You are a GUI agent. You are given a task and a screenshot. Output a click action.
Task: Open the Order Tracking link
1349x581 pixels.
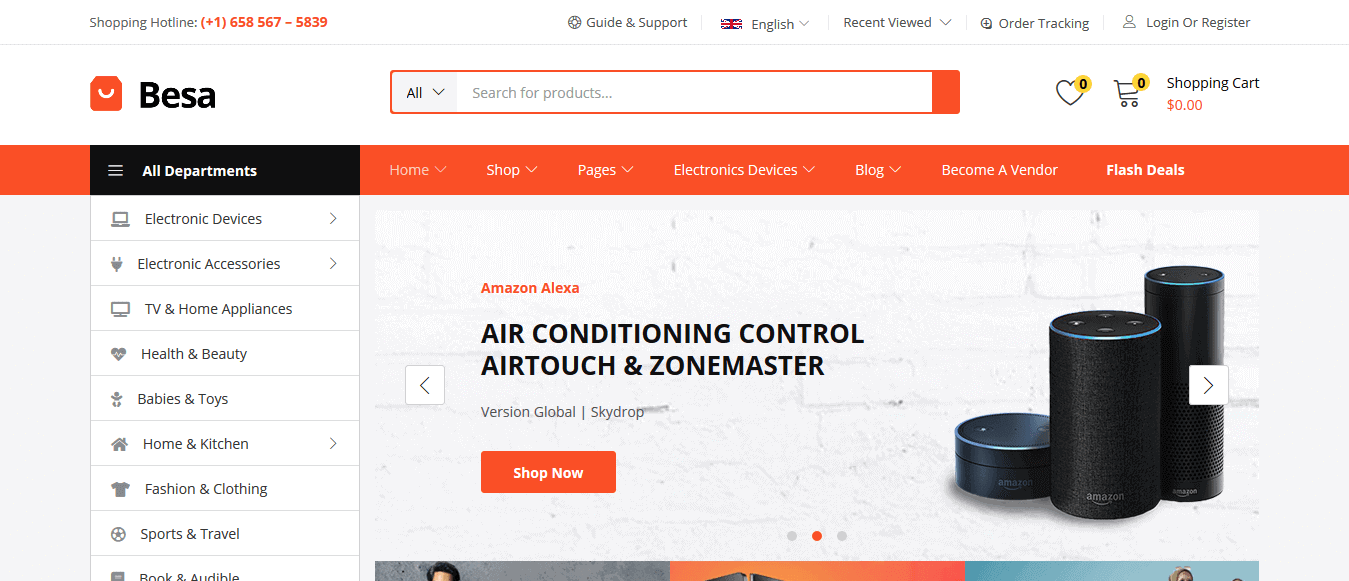pyautogui.click(x=1034, y=23)
